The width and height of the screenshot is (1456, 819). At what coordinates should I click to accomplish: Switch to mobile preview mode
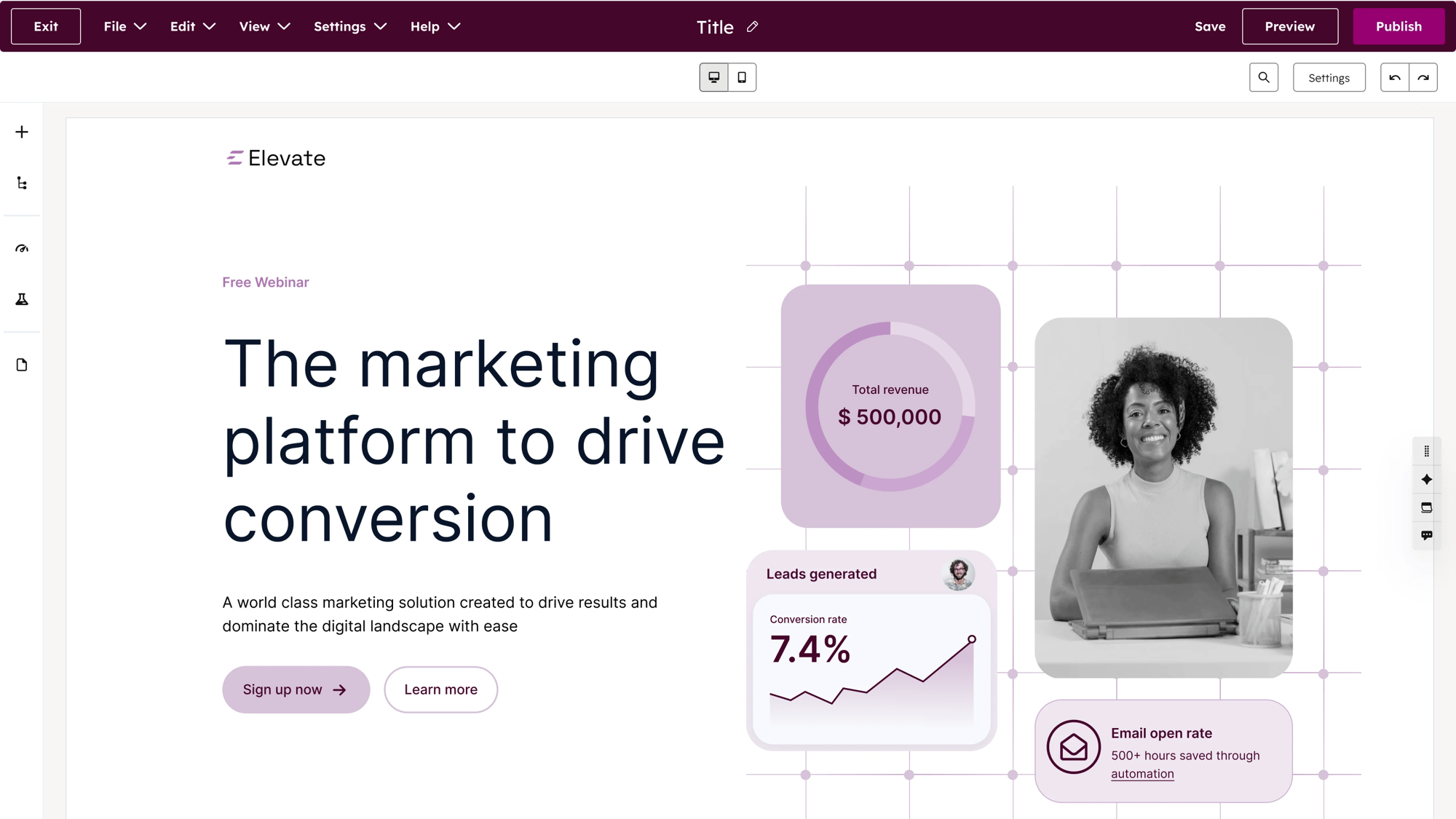click(742, 76)
